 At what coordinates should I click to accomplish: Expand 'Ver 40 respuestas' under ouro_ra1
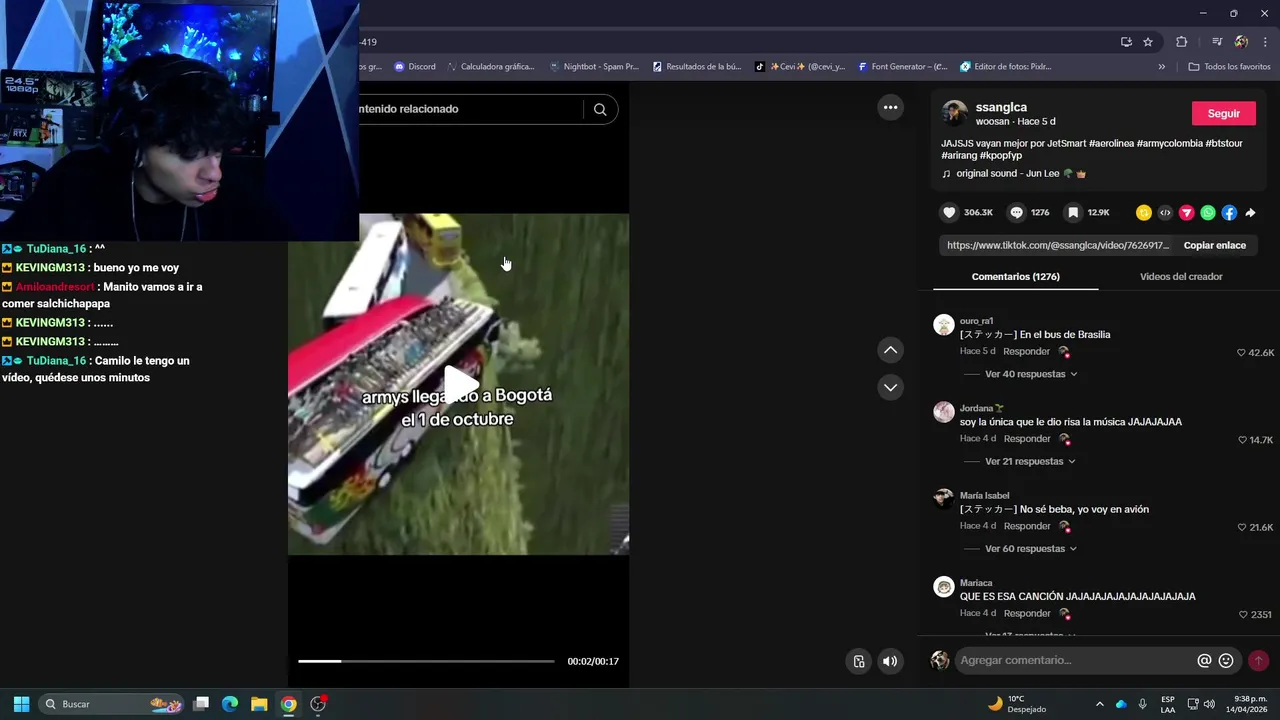(1031, 374)
